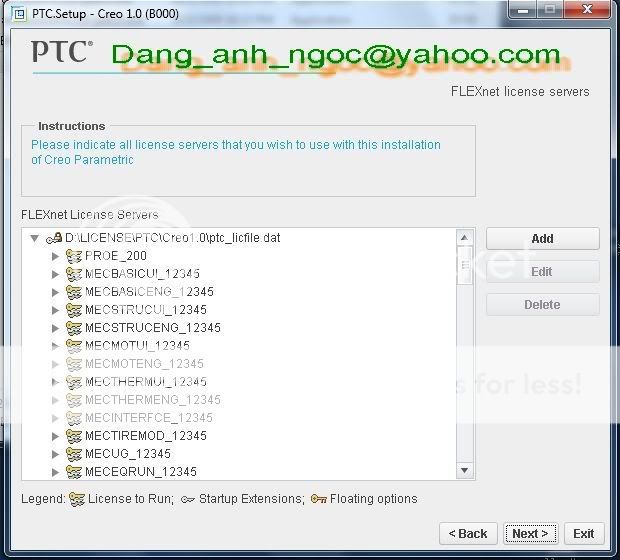
Task: Click the Edit button
Action: click(542, 272)
